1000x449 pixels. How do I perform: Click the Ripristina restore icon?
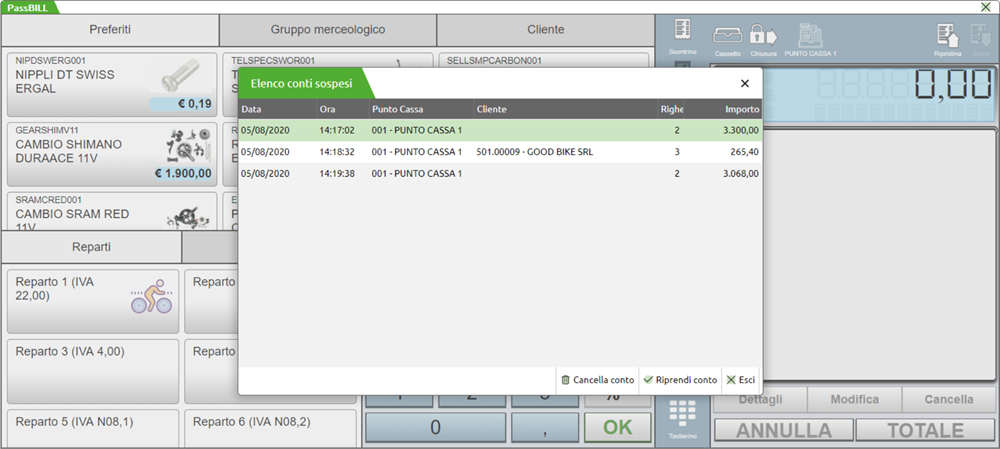(x=947, y=36)
